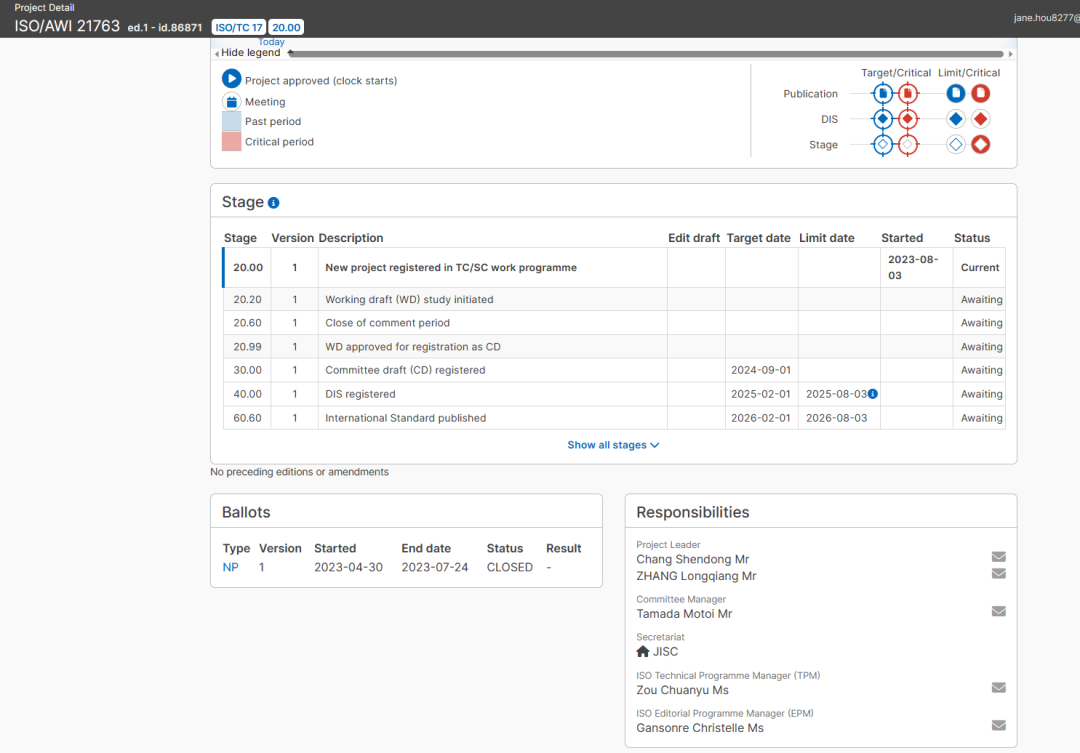Click the info icon beside 2025-08-03 limit date
The width and height of the screenshot is (1080, 753).
click(873, 394)
